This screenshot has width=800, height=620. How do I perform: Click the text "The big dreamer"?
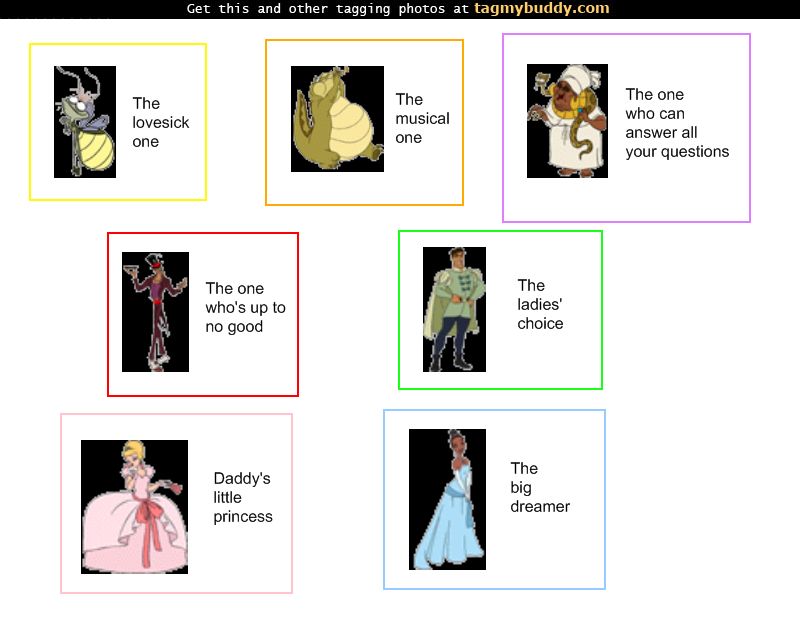[540, 487]
